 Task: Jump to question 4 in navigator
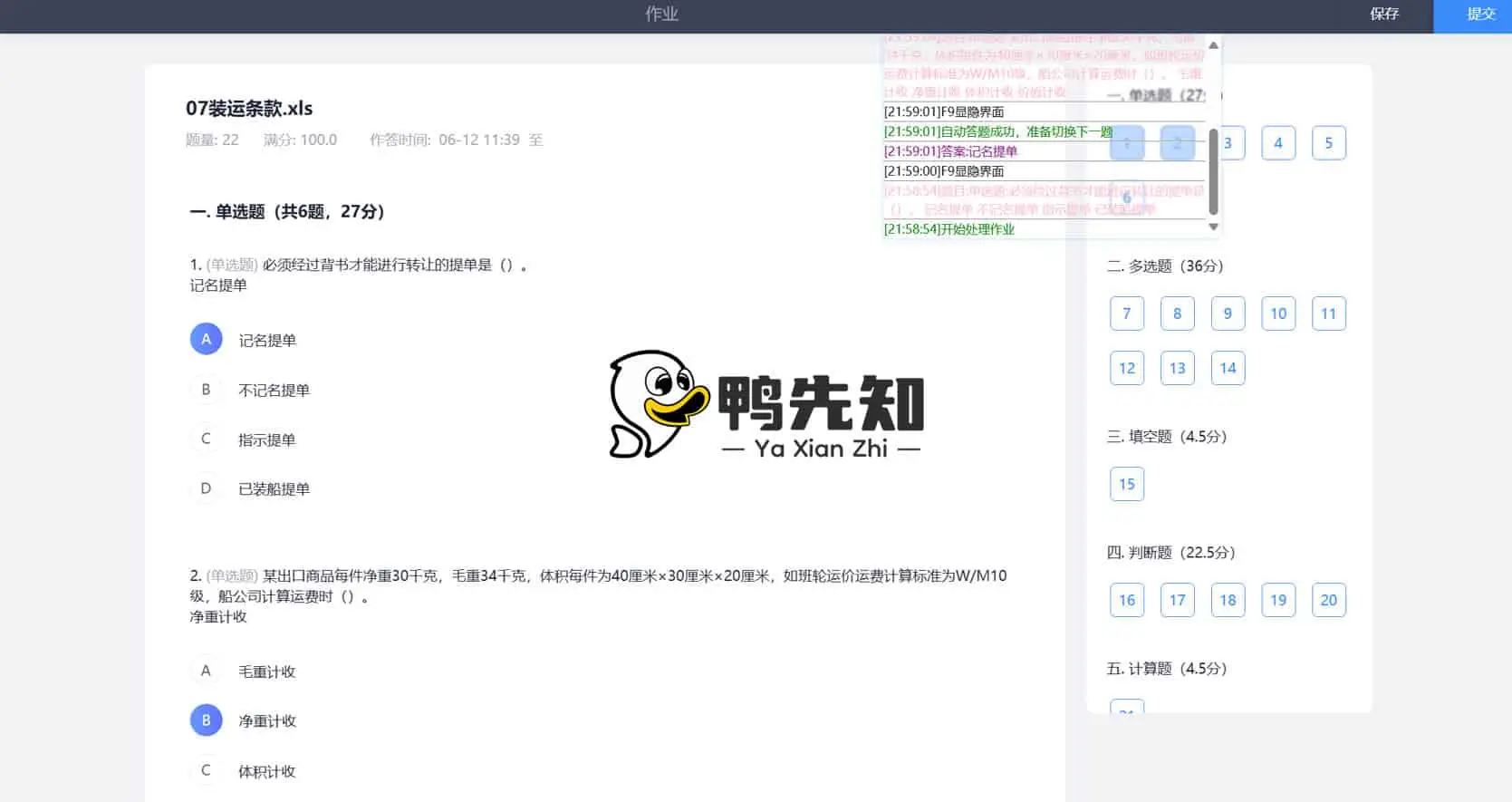tap(1278, 142)
